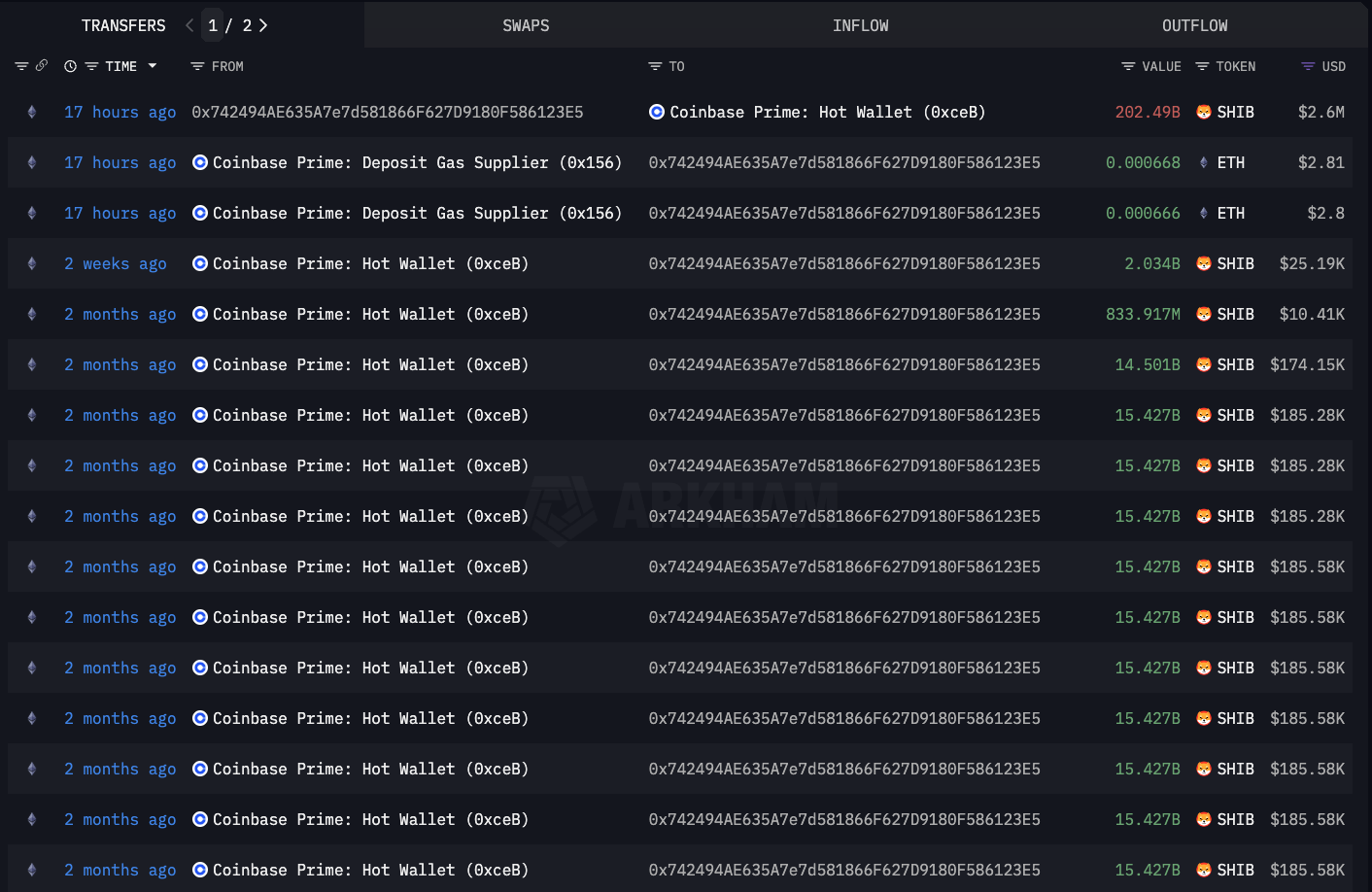Open Hot Wallet sender label in the 14.501B row

pyautogui.click(x=370, y=364)
